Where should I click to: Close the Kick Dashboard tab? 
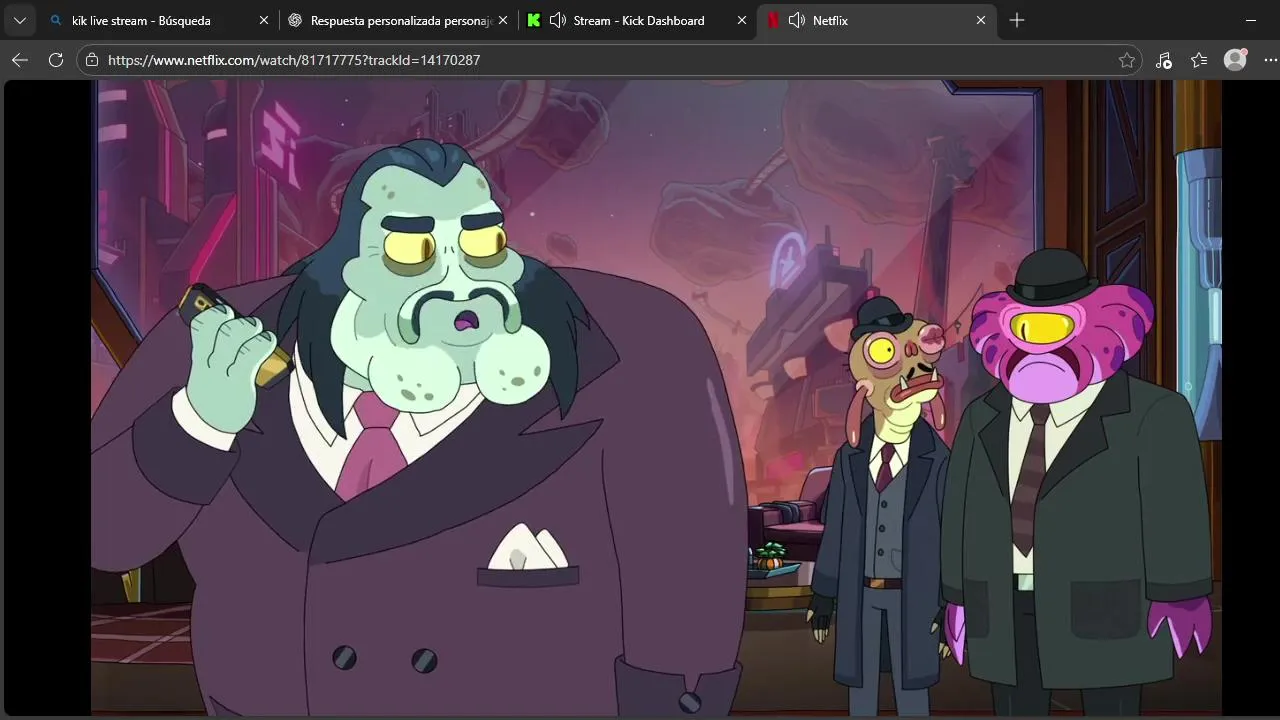tap(742, 20)
